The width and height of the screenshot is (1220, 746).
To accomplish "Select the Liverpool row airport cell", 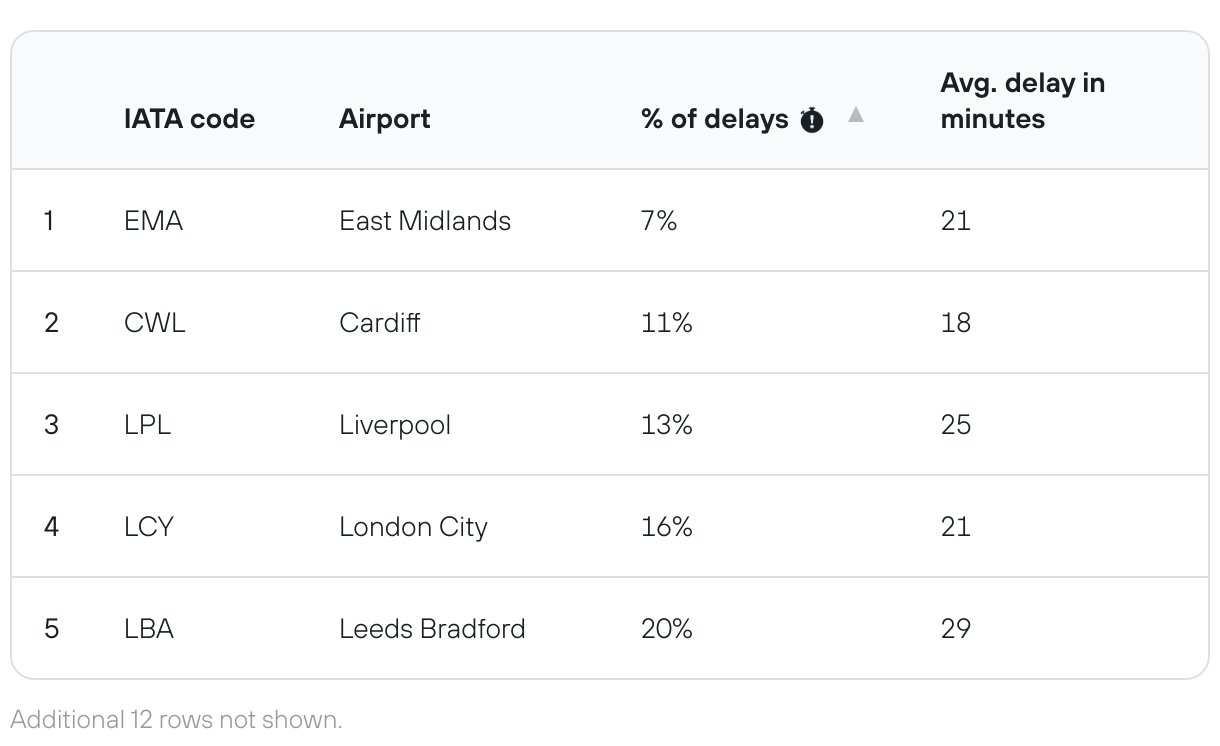I will pos(395,425).
